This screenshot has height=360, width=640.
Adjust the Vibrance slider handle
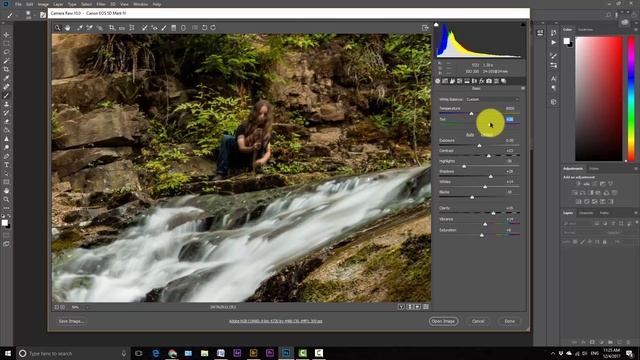point(485,224)
